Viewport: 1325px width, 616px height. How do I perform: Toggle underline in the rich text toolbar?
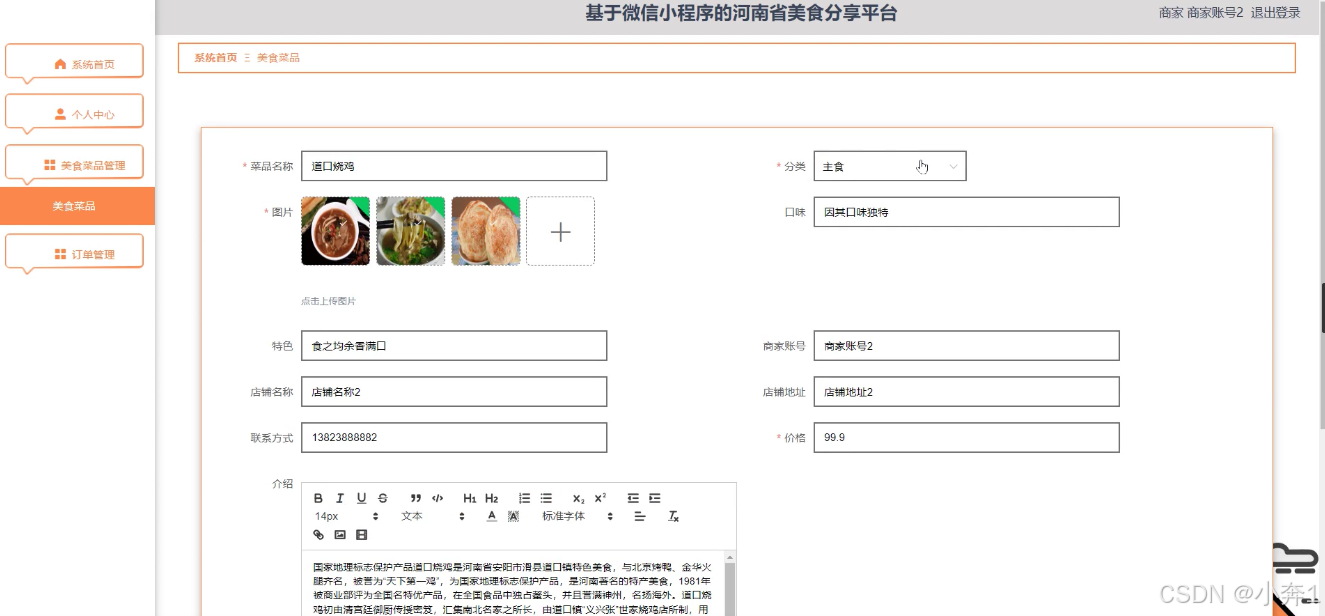361,498
